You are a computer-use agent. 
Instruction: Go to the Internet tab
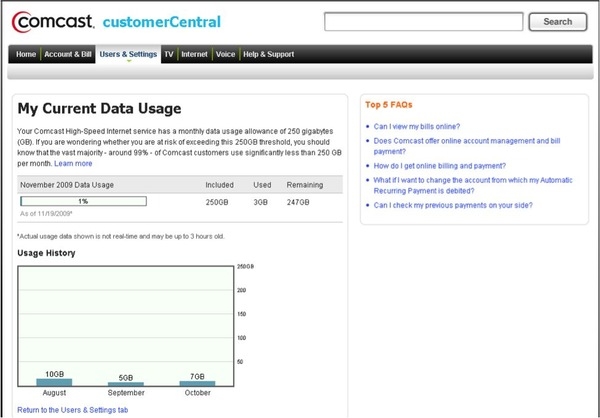pyautogui.click(x=194, y=54)
